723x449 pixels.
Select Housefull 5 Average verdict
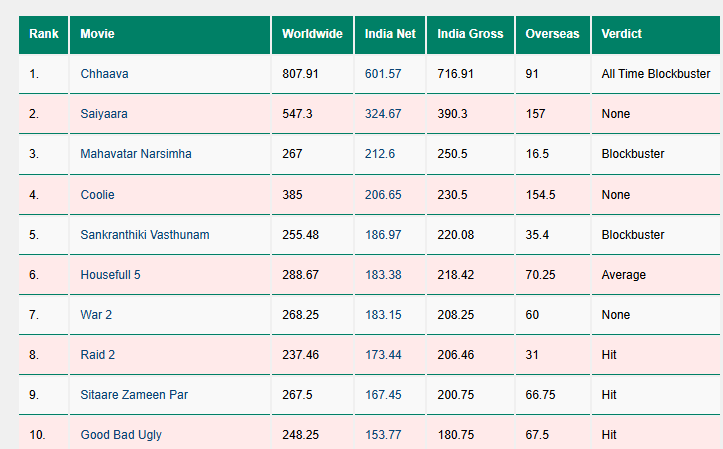coord(623,275)
